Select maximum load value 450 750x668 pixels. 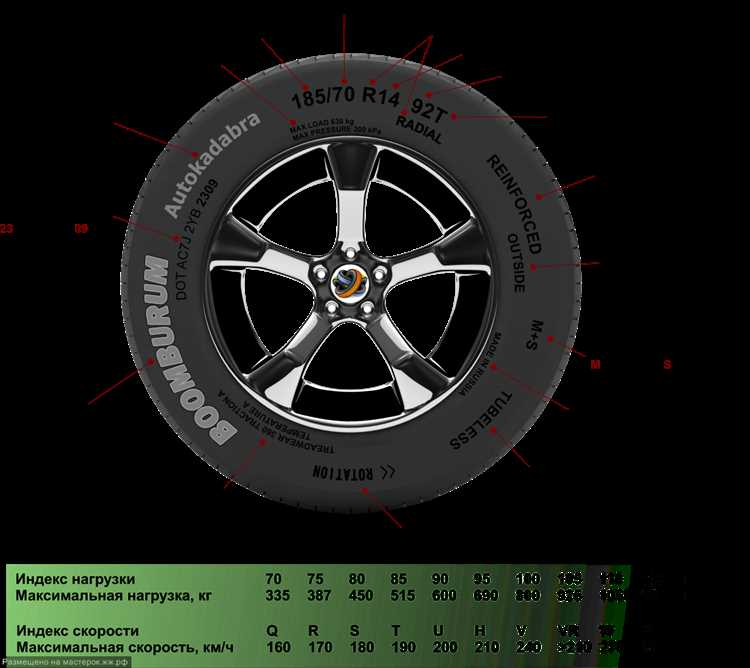tap(361, 595)
